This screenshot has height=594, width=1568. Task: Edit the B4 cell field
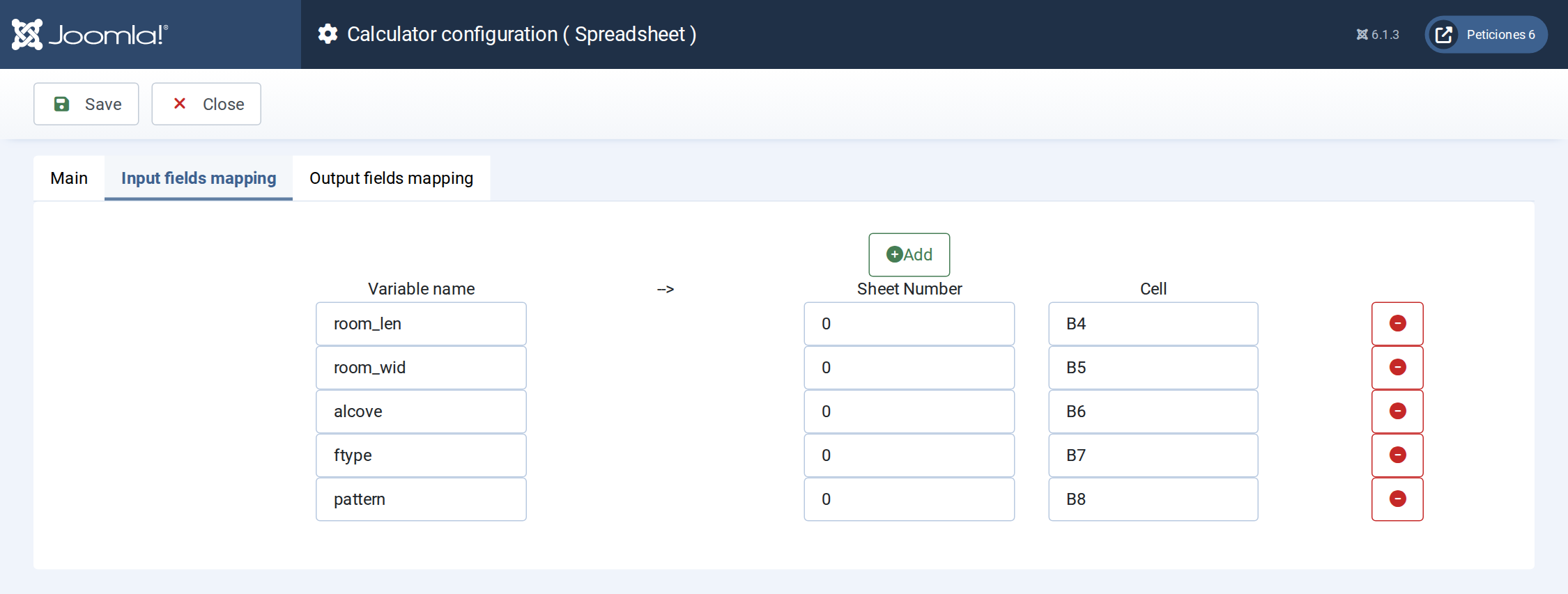point(1153,324)
